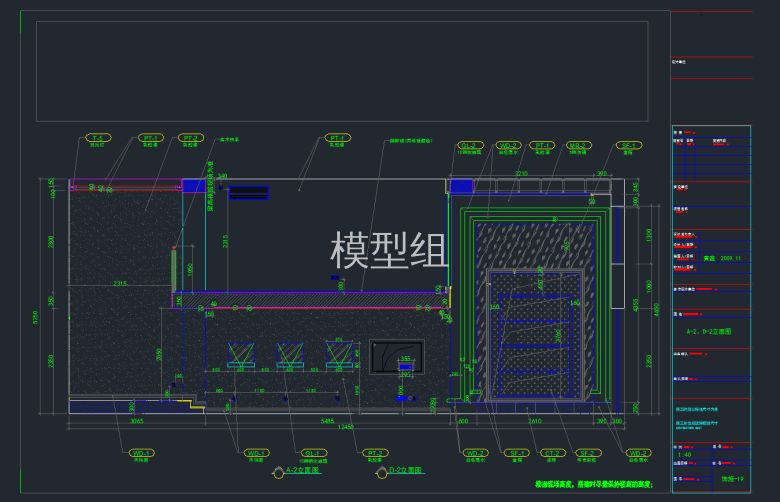780x502 pixels.
Task: Select the GL-2 callout tag at top
Action: click(470, 146)
